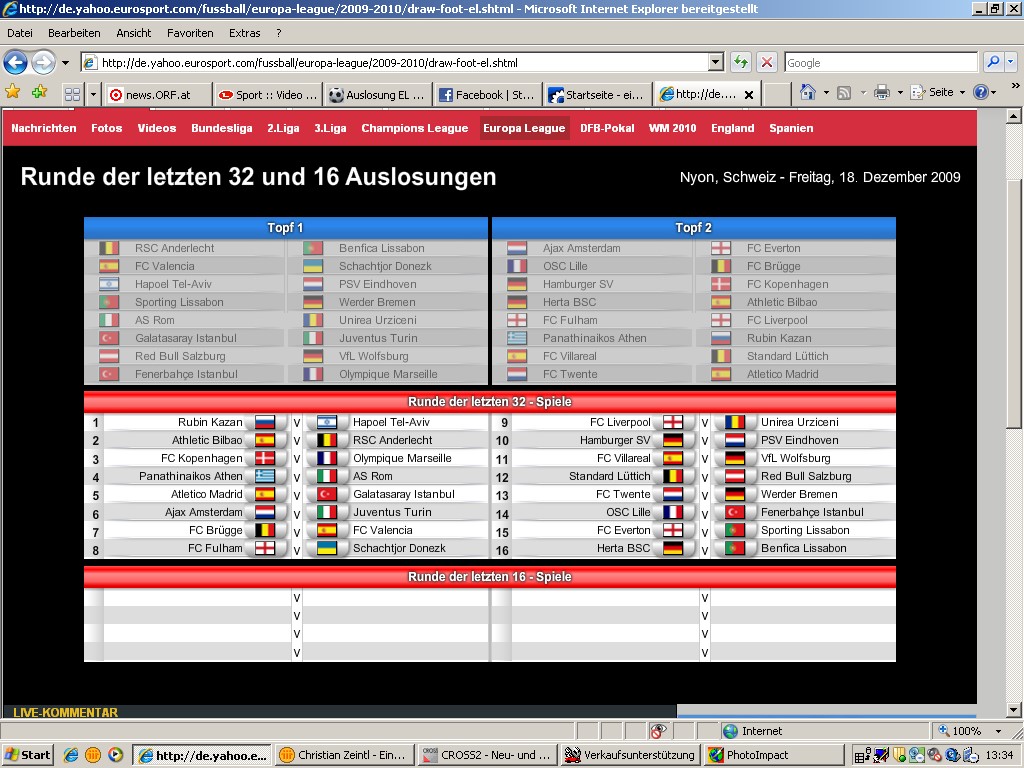Image resolution: width=1024 pixels, height=768 pixels.
Task: Click Unirea Urziceni flag in match 9
Action: tap(735, 422)
